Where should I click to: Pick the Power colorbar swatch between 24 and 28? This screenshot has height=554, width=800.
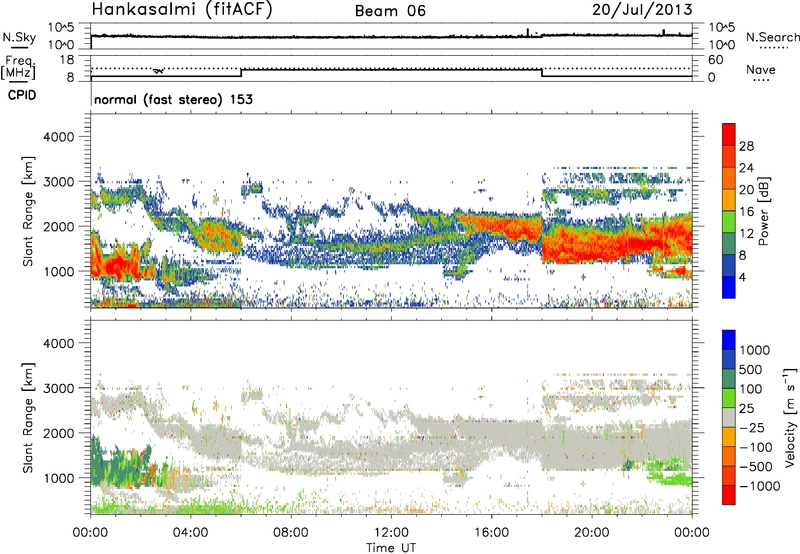(729, 156)
